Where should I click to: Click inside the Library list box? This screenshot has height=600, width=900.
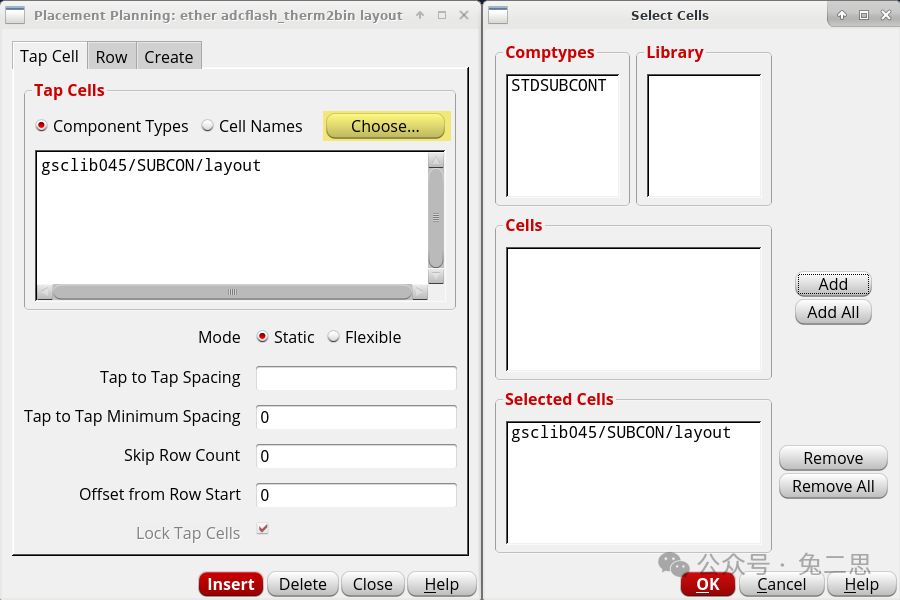[x=704, y=136]
